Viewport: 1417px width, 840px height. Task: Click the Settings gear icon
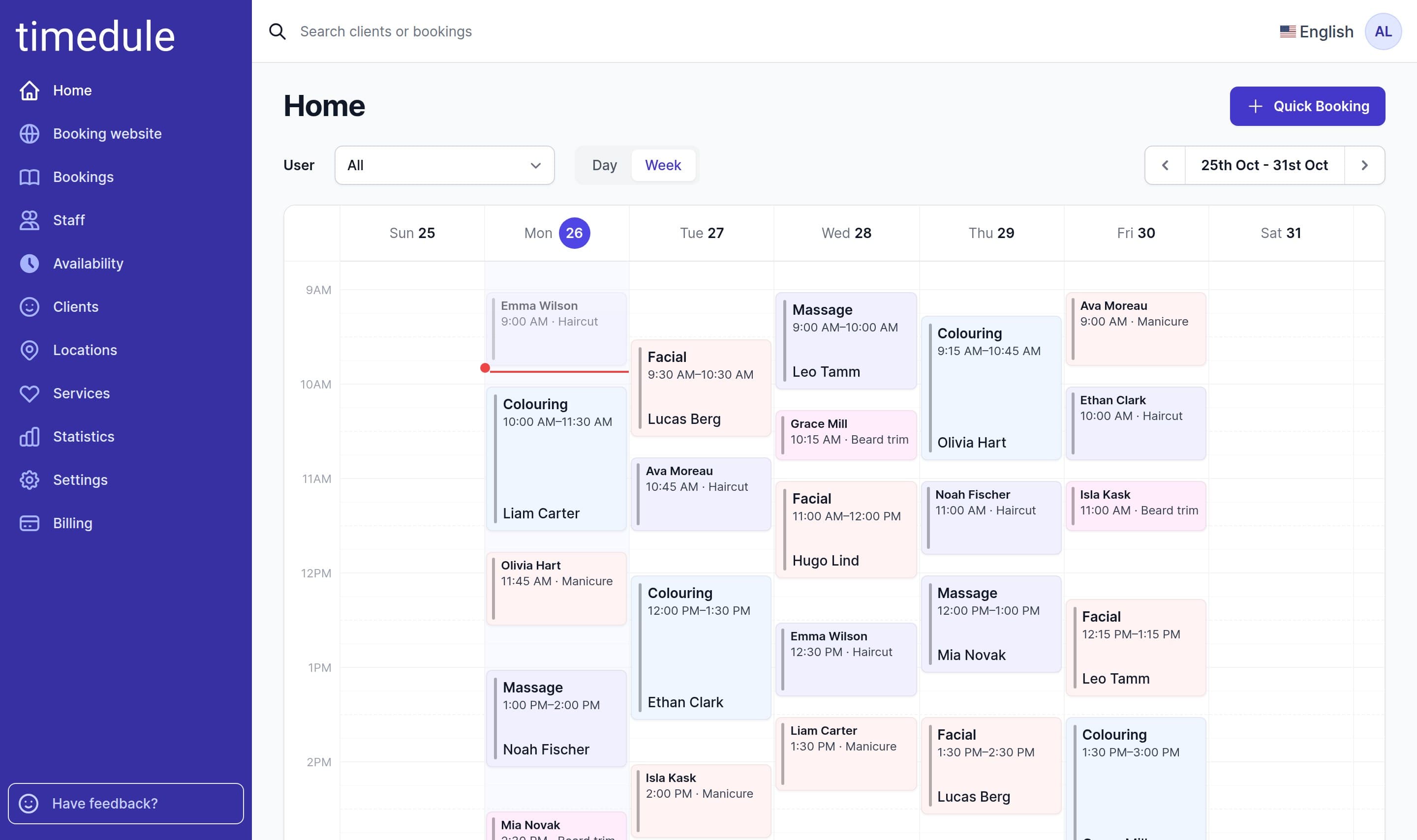click(x=30, y=480)
